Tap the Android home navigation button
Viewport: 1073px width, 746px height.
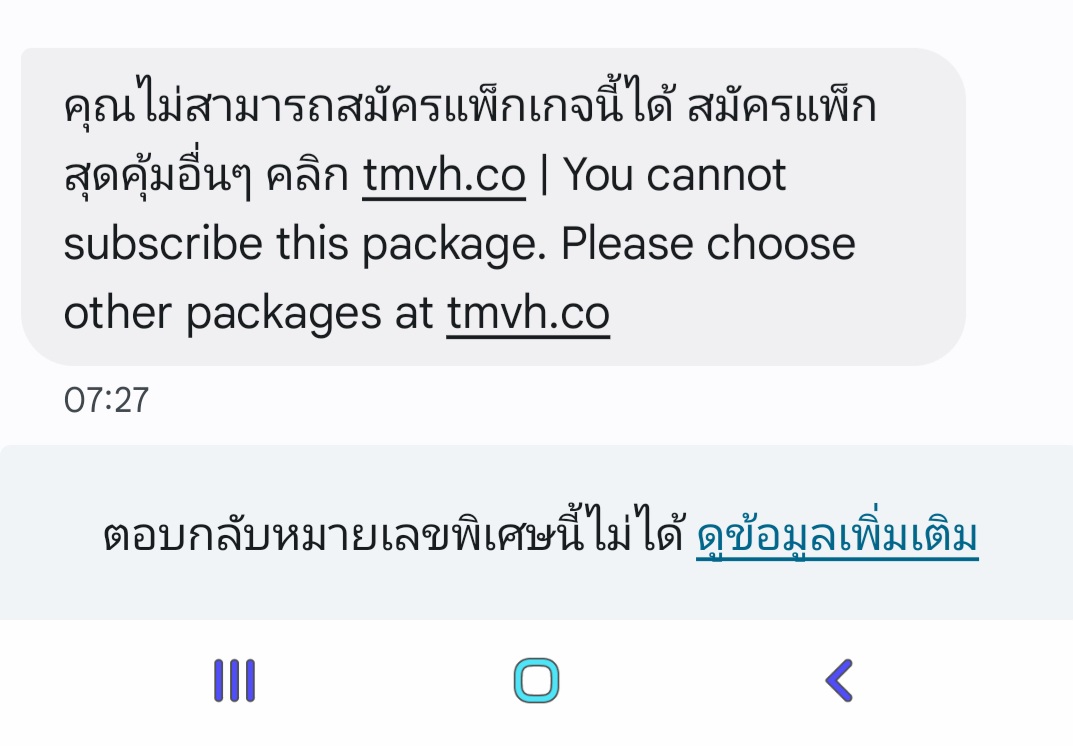(x=536, y=680)
